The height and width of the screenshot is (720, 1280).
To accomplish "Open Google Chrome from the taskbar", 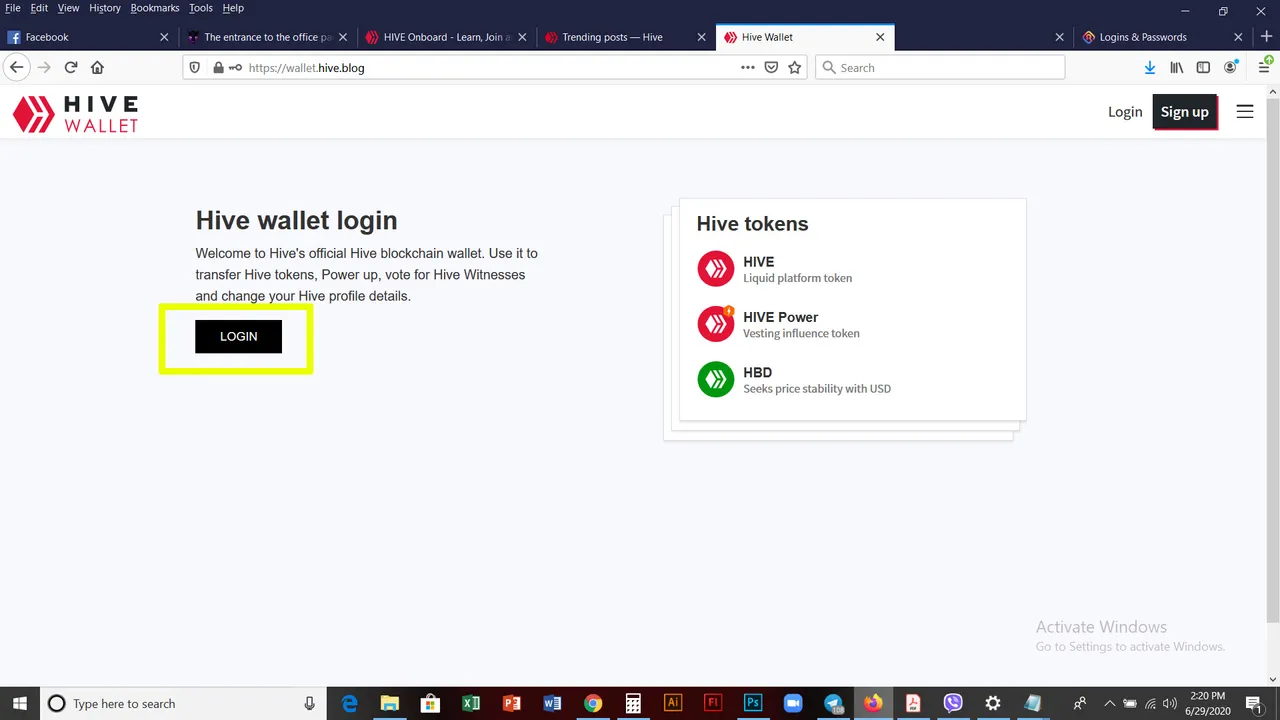I will point(593,704).
